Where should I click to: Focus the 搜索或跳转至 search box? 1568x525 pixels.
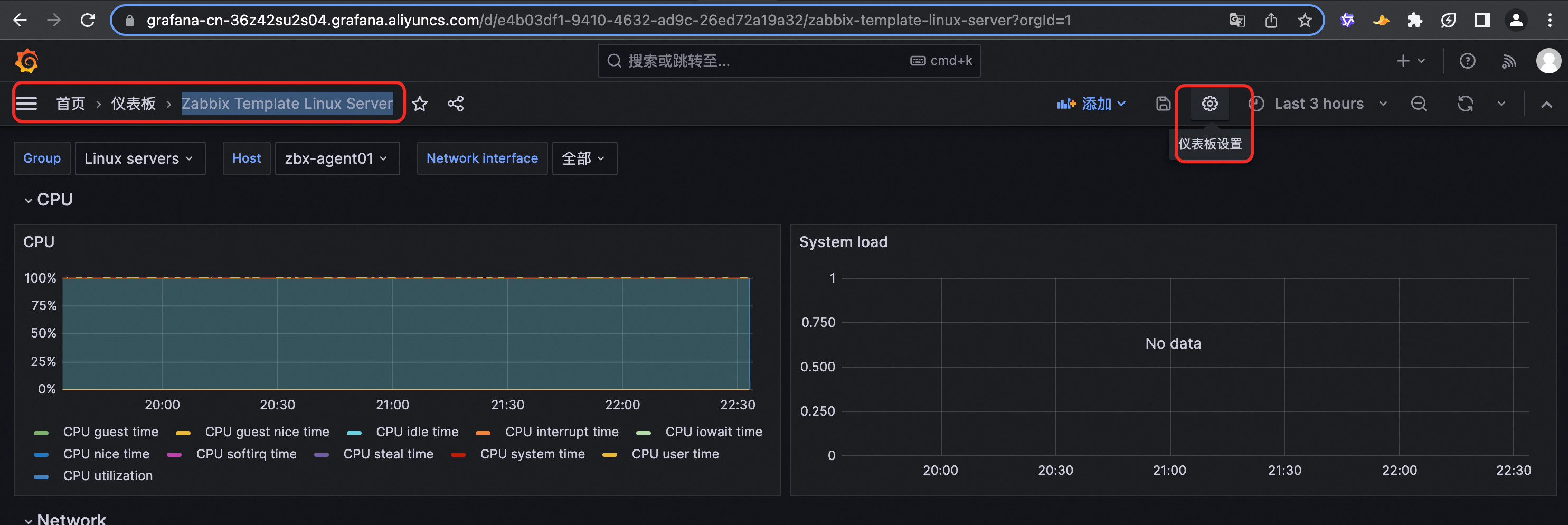click(789, 61)
